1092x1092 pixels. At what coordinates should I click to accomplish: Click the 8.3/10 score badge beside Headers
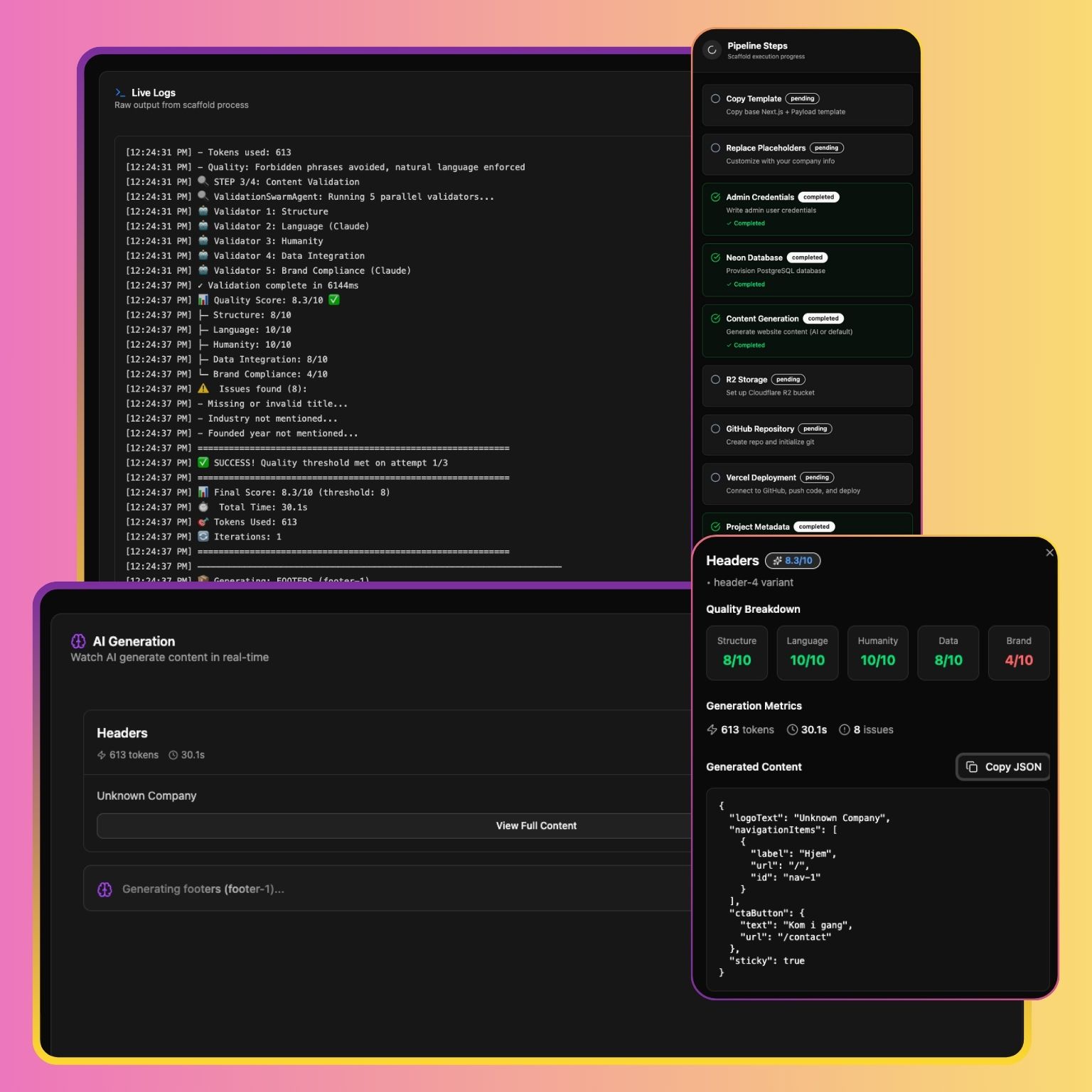tap(793, 561)
